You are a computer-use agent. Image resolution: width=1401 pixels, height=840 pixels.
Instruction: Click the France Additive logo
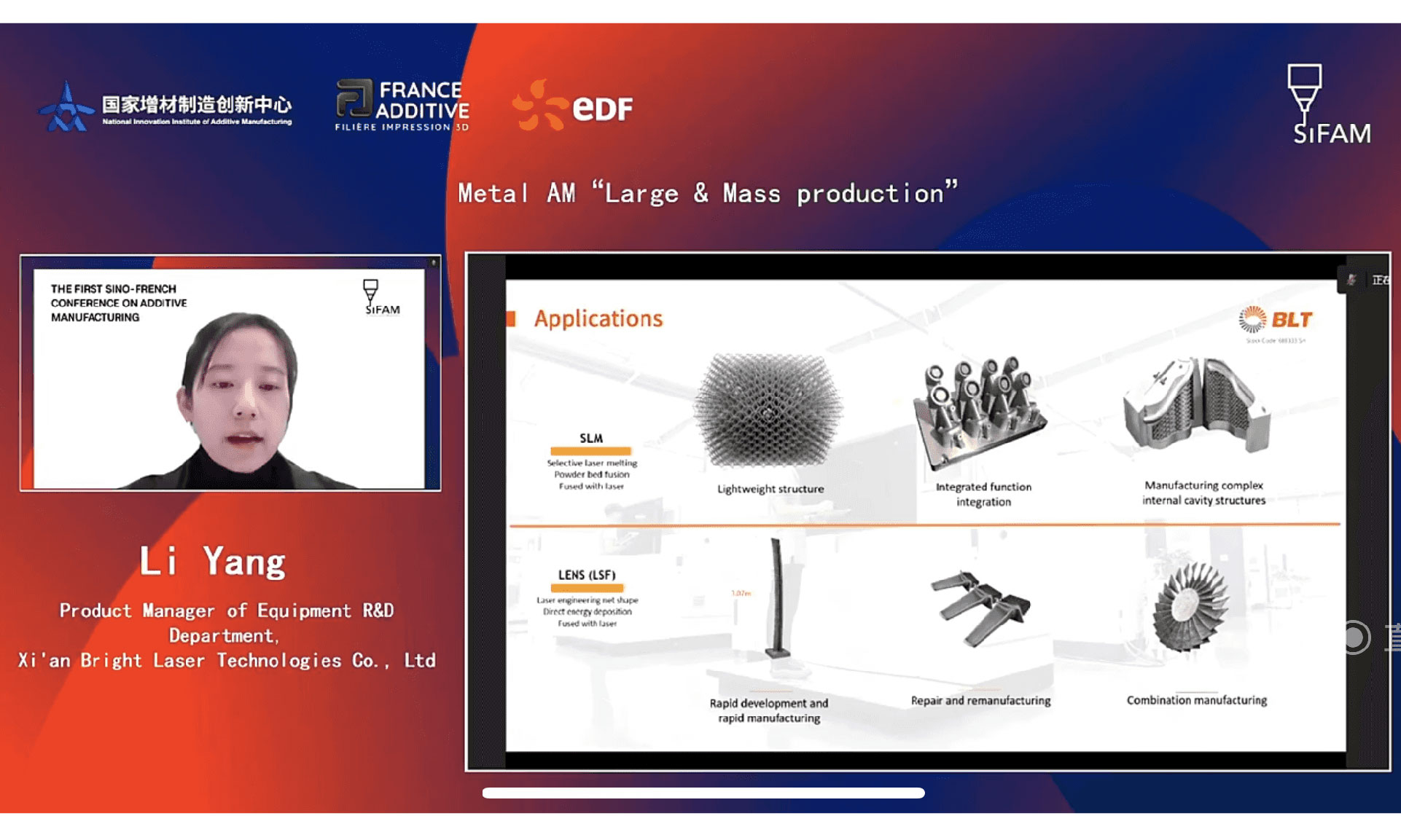pyautogui.click(x=402, y=106)
